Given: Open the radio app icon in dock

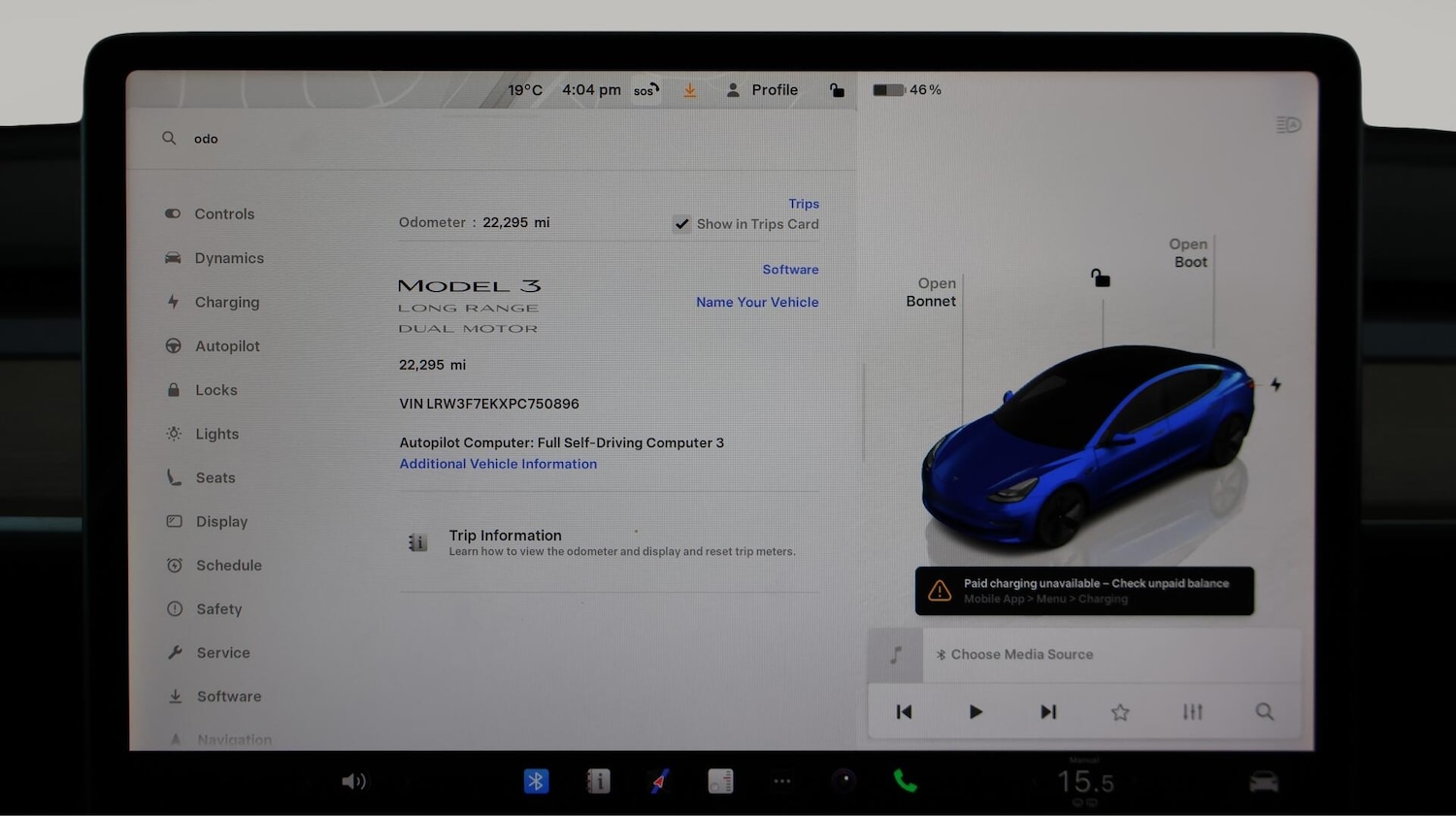Looking at the screenshot, I should coord(721,781).
